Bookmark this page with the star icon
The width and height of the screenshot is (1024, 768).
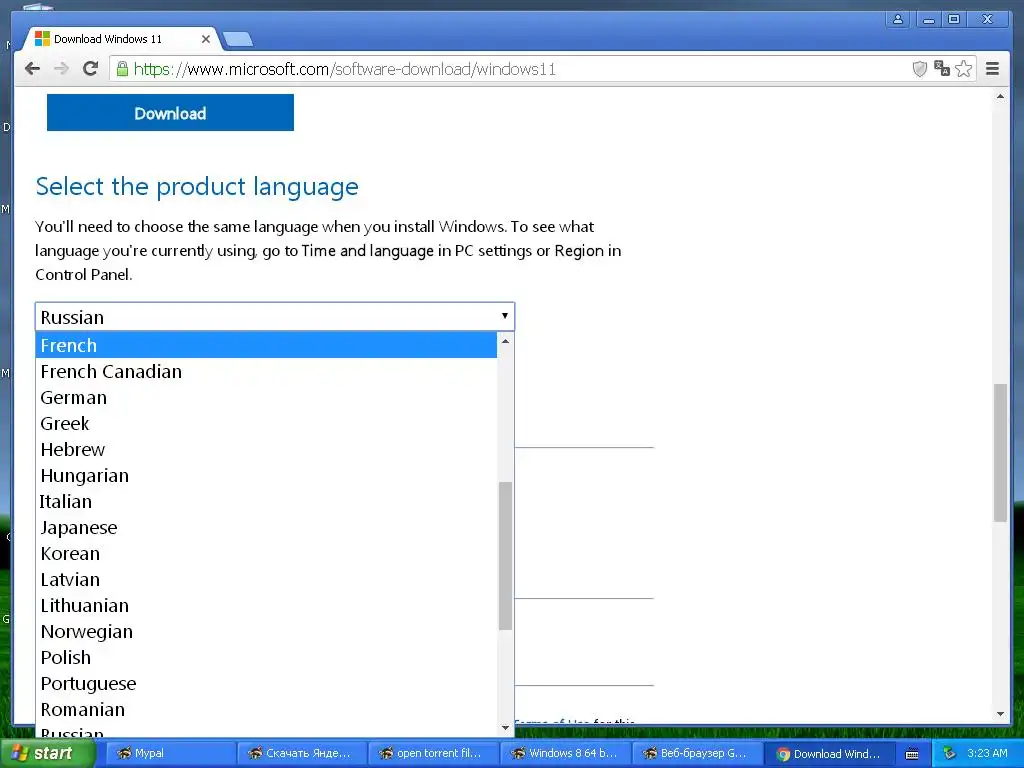tap(963, 69)
